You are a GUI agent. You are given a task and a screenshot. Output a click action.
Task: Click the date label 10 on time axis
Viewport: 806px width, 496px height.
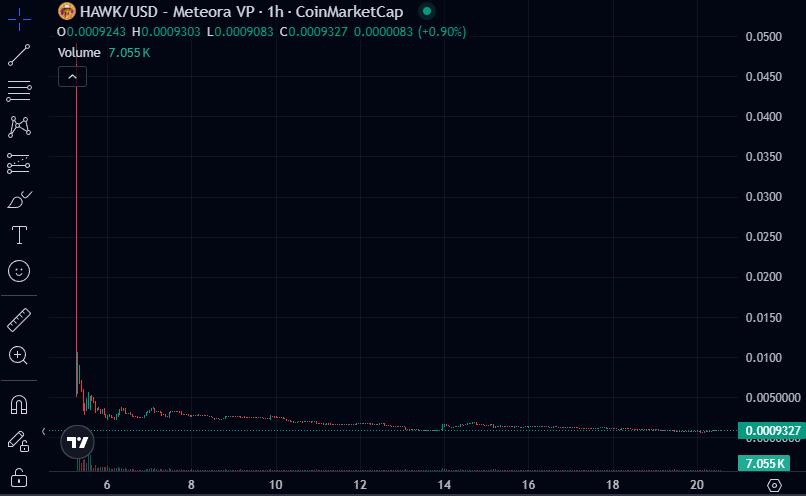[276, 485]
